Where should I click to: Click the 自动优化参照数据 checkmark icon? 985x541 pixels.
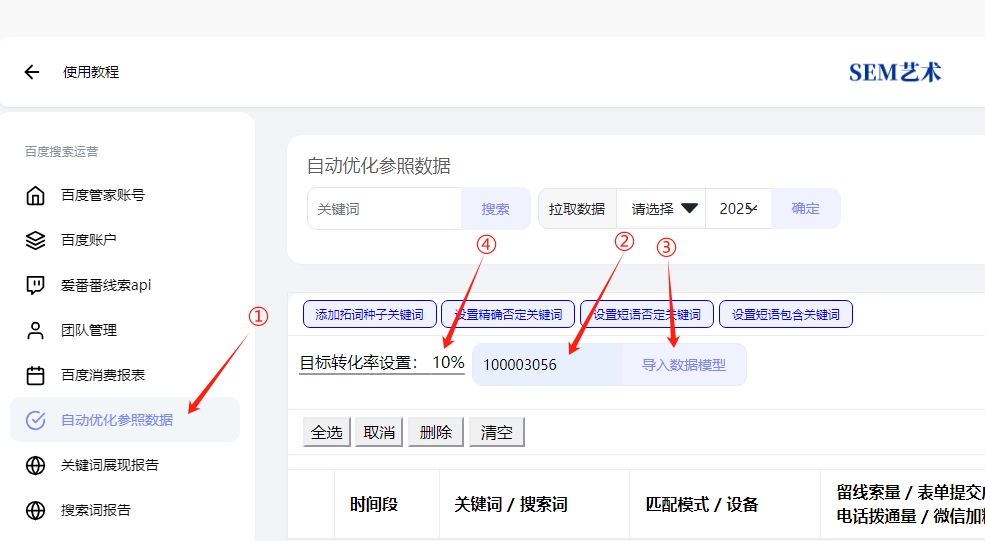coord(36,420)
